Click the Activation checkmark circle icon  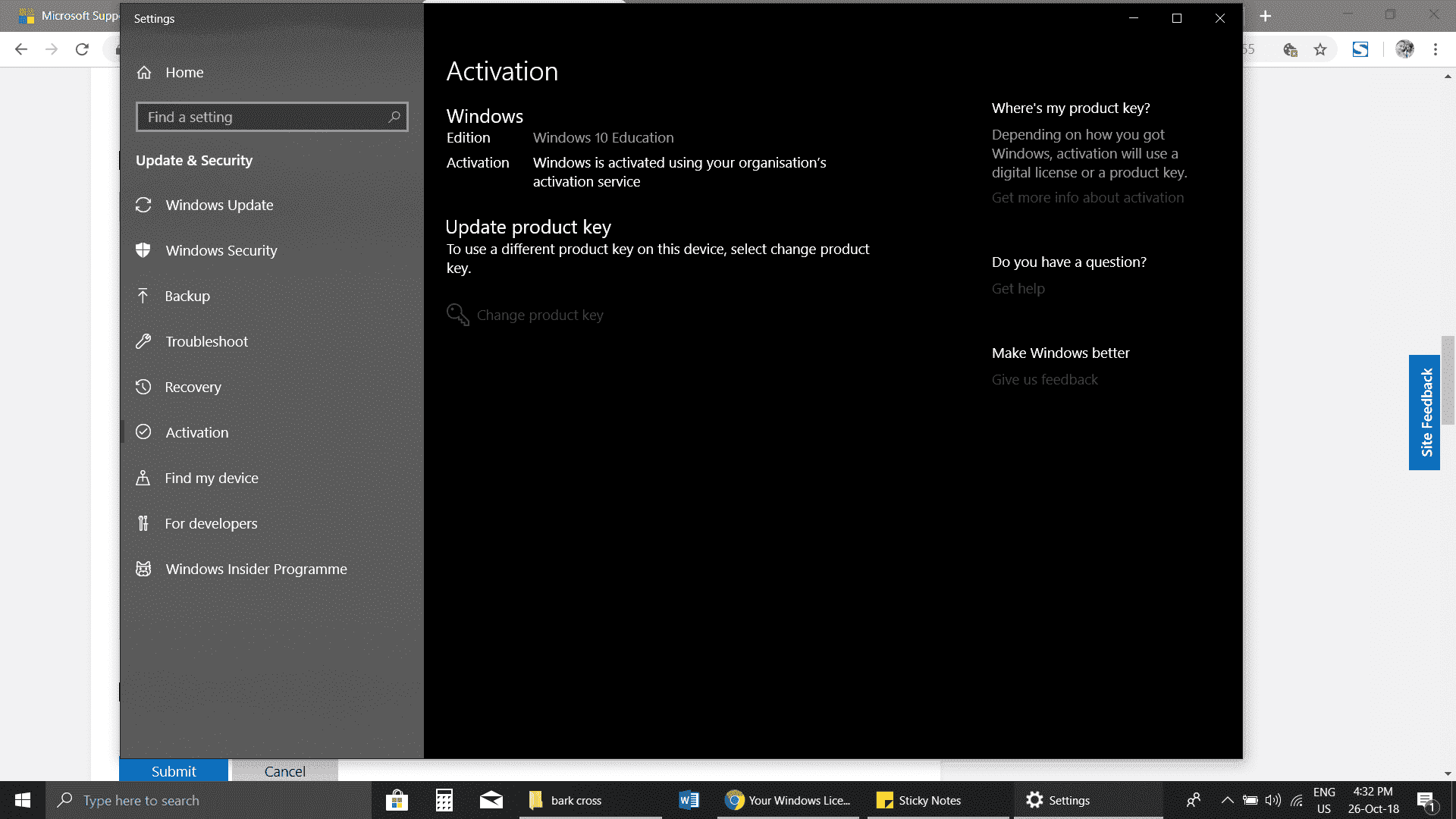point(143,431)
